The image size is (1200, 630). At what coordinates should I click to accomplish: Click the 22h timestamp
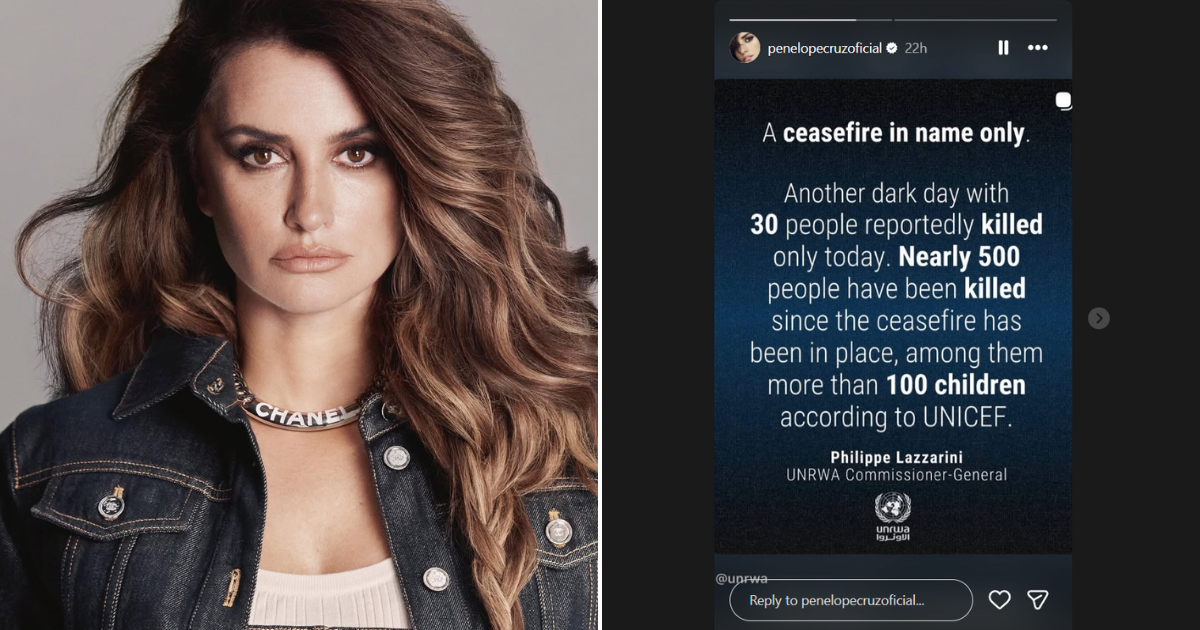point(916,48)
